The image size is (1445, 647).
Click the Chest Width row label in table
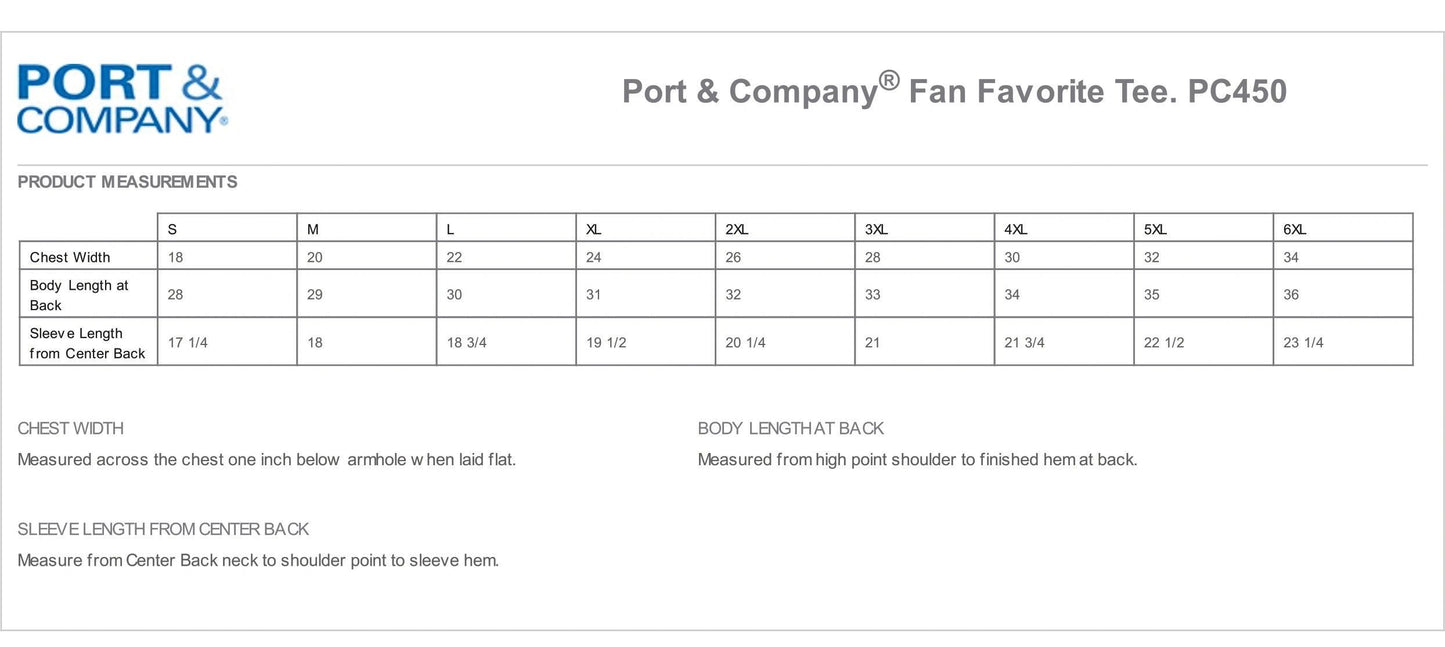click(x=70, y=257)
